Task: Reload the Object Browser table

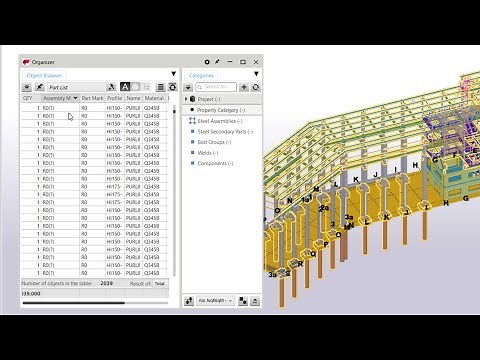Action: pos(173,87)
